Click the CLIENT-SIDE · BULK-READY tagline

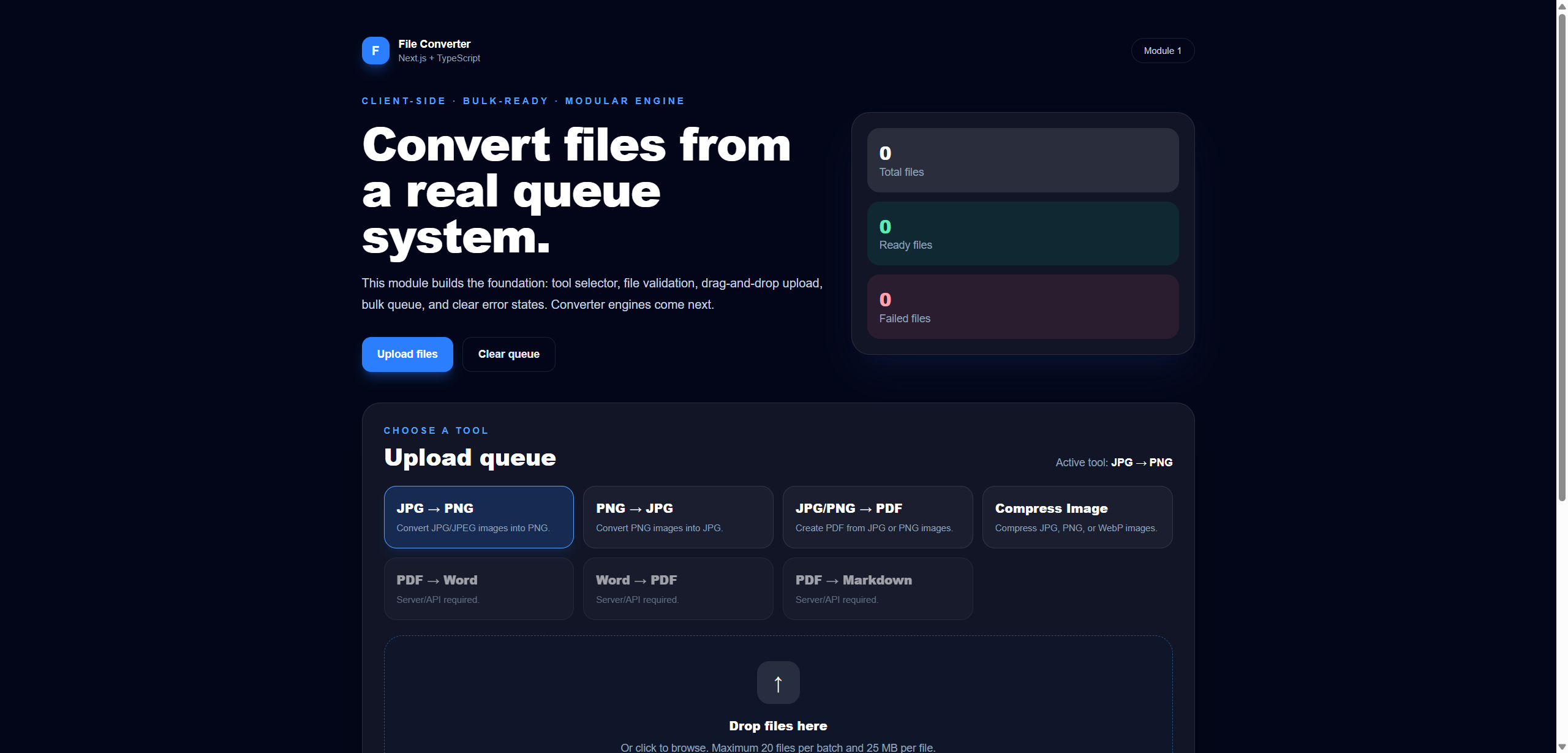coord(523,101)
